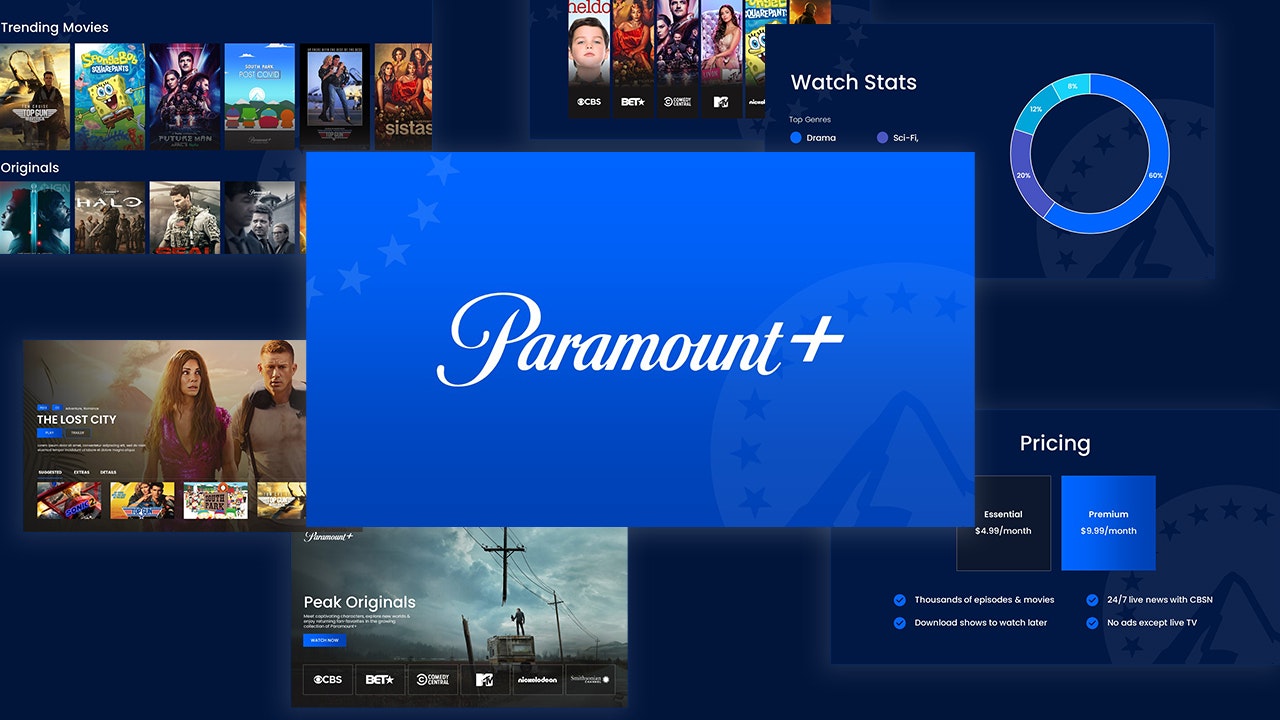Click checkmark beside No ads except live TV

click(x=1092, y=623)
